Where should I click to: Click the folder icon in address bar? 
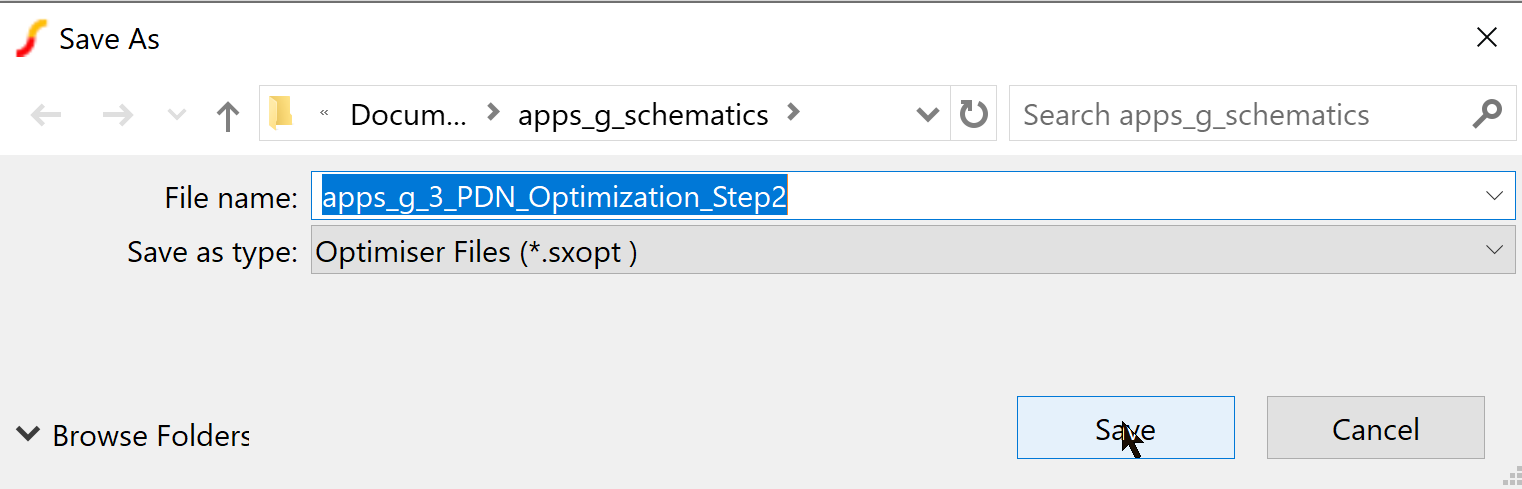[282, 113]
